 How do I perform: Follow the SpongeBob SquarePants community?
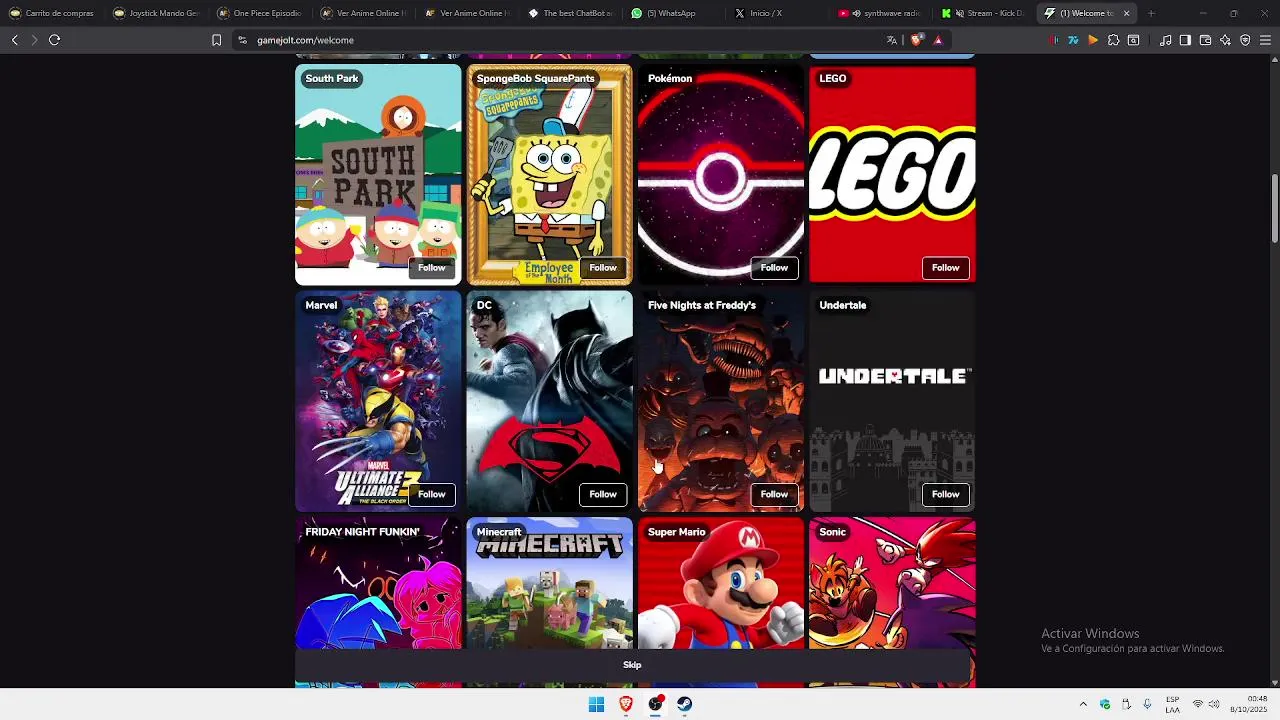[603, 268]
